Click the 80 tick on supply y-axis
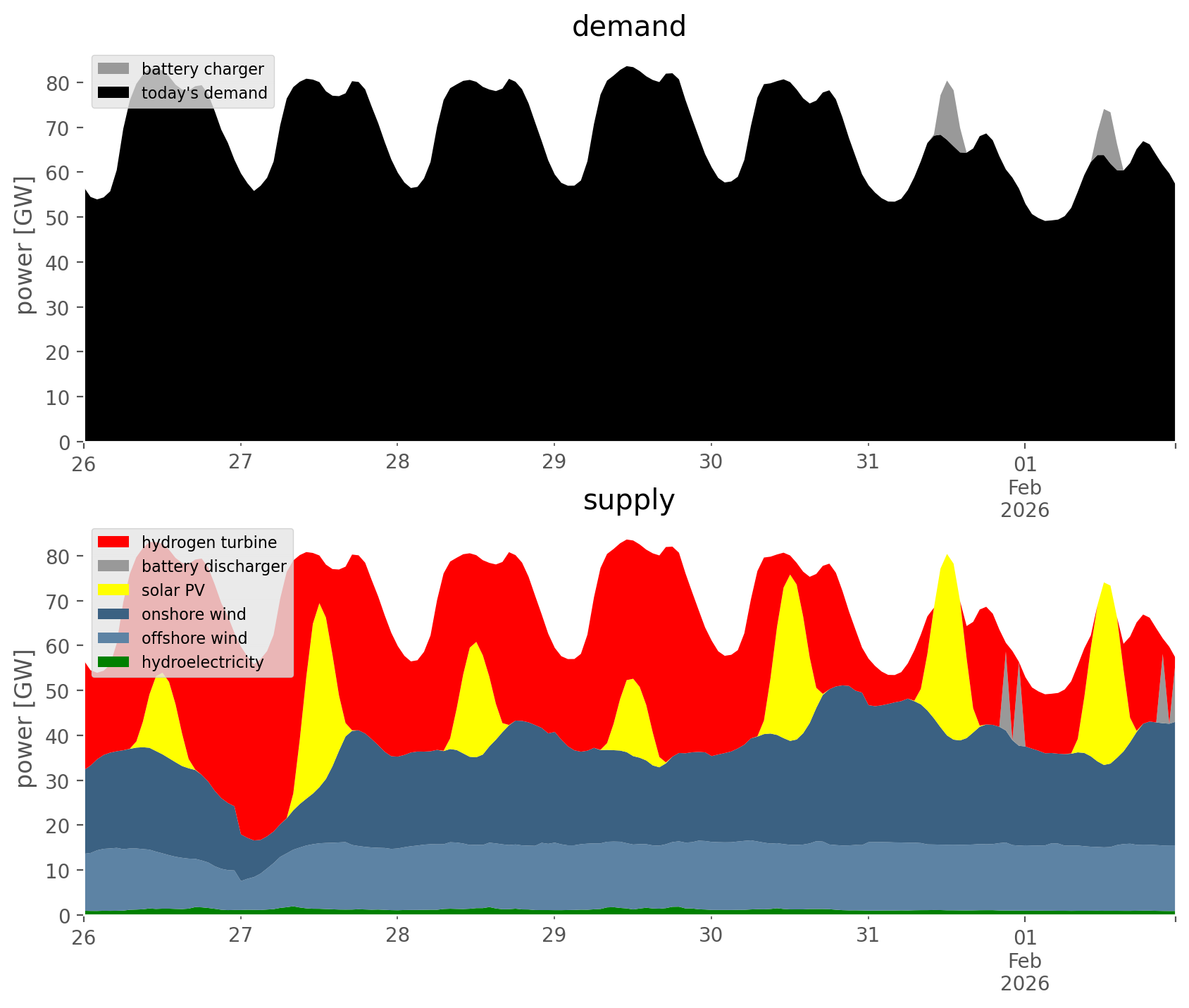The height and width of the screenshot is (1008, 1189). click(x=64, y=556)
